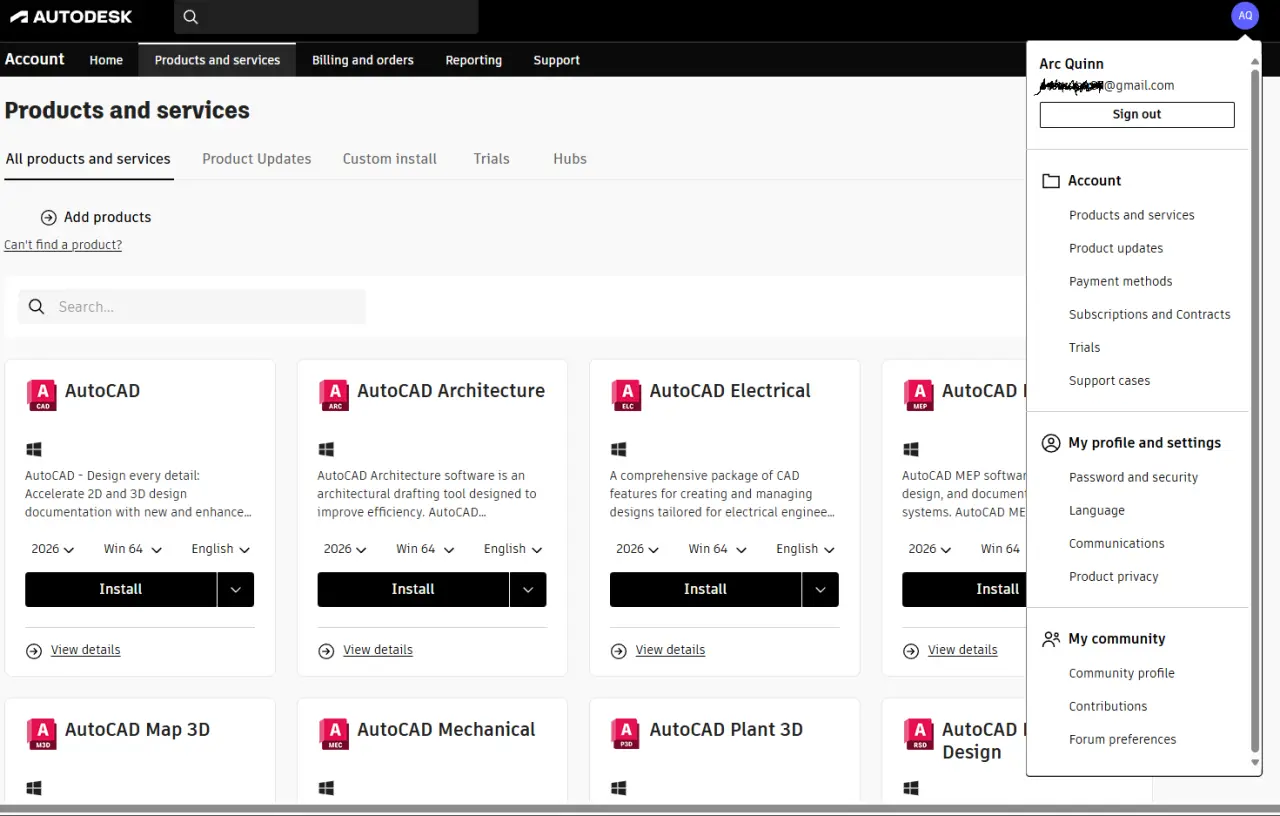Click the magnifier icon in top search bar
Viewport: 1280px width, 816px height.
click(191, 17)
